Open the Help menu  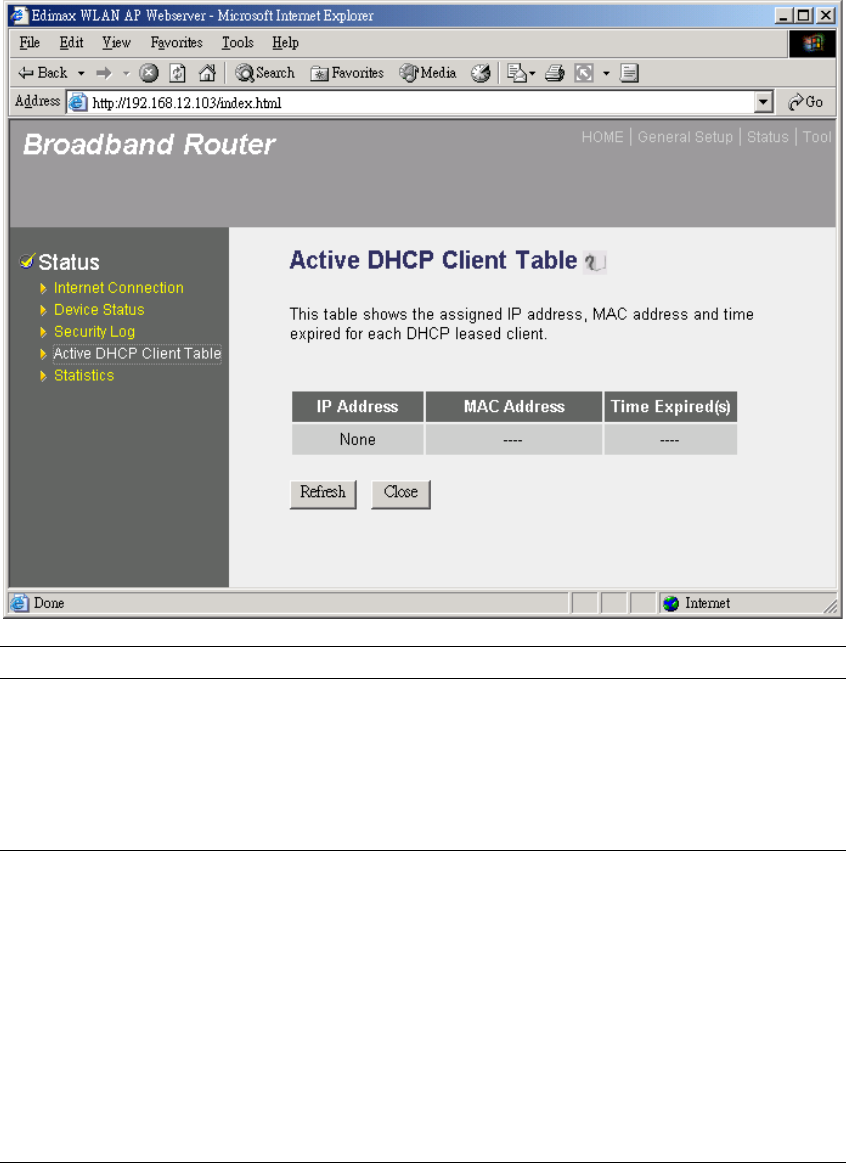(285, 42)
